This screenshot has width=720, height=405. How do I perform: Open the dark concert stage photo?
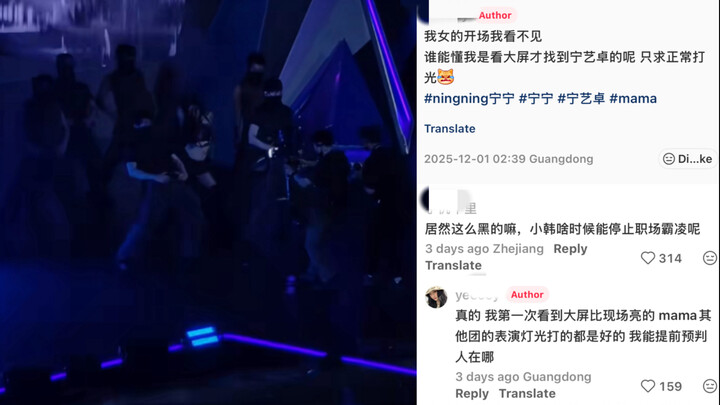208,202
